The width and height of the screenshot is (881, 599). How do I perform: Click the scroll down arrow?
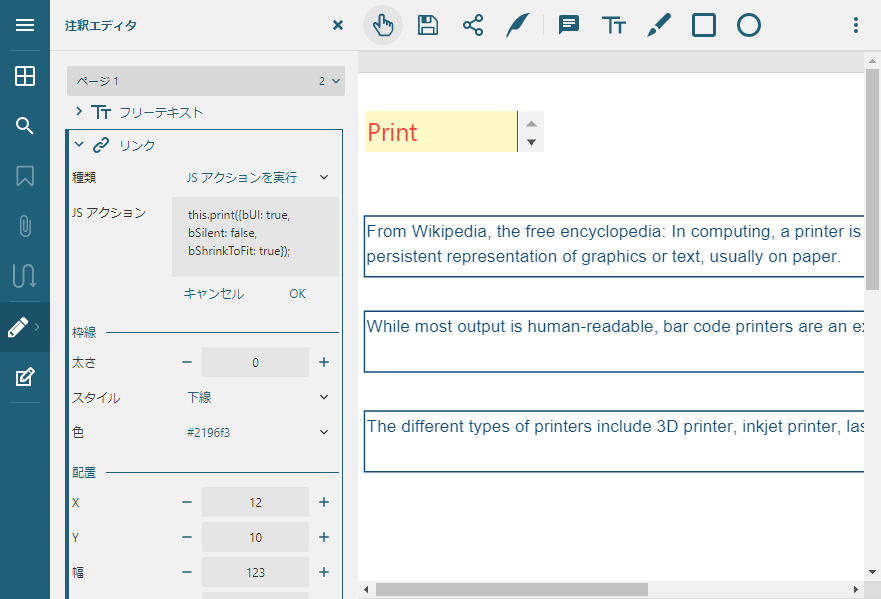coord(872,572)
